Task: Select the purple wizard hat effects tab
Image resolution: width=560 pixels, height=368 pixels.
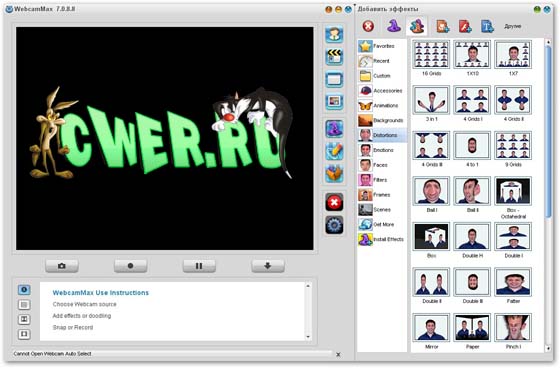Action: [394, 26]
